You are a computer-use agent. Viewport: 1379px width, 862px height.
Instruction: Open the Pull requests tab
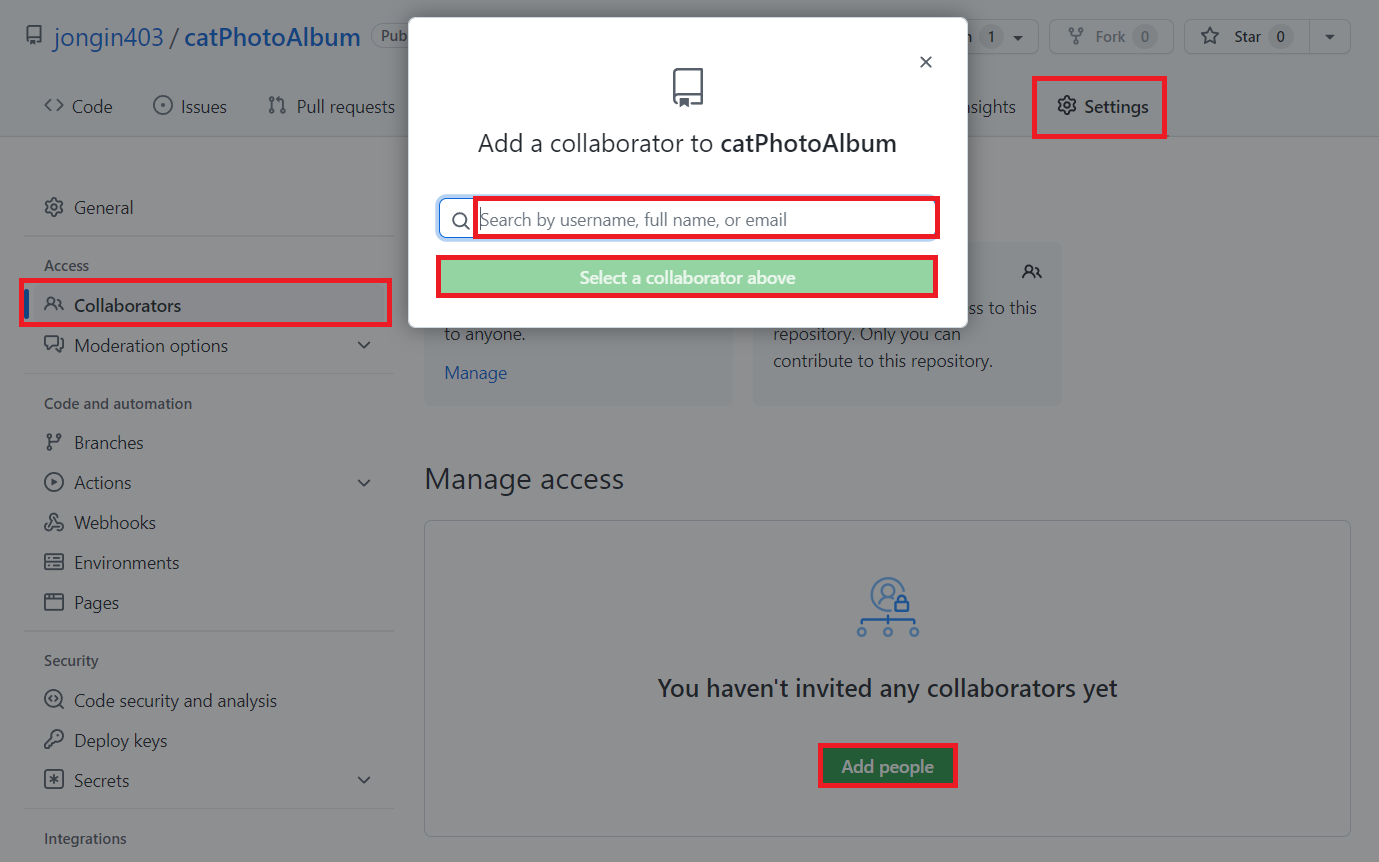[331, 106]
